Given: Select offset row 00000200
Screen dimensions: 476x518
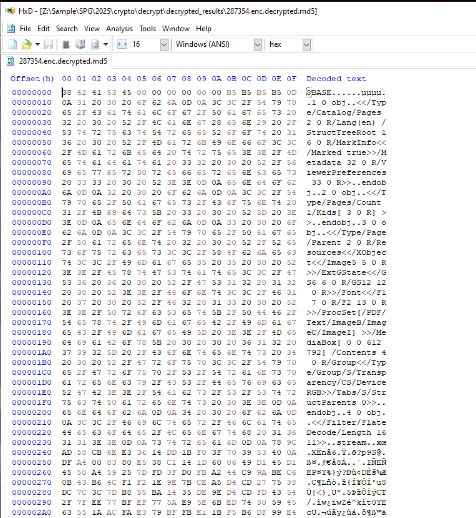Looking at the screenshot, I should point(32,412).
